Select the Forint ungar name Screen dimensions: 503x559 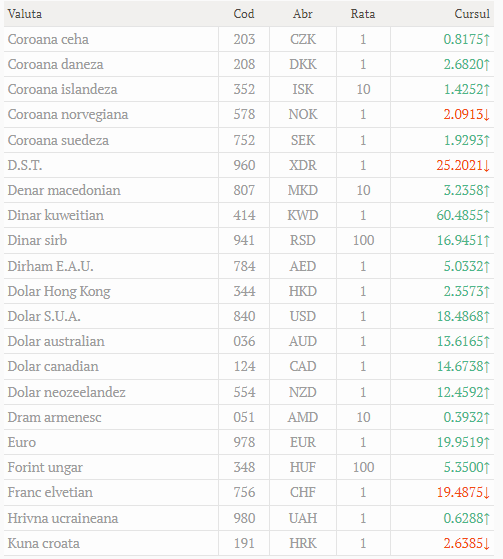pyautogui.click(x=45, y=467)
